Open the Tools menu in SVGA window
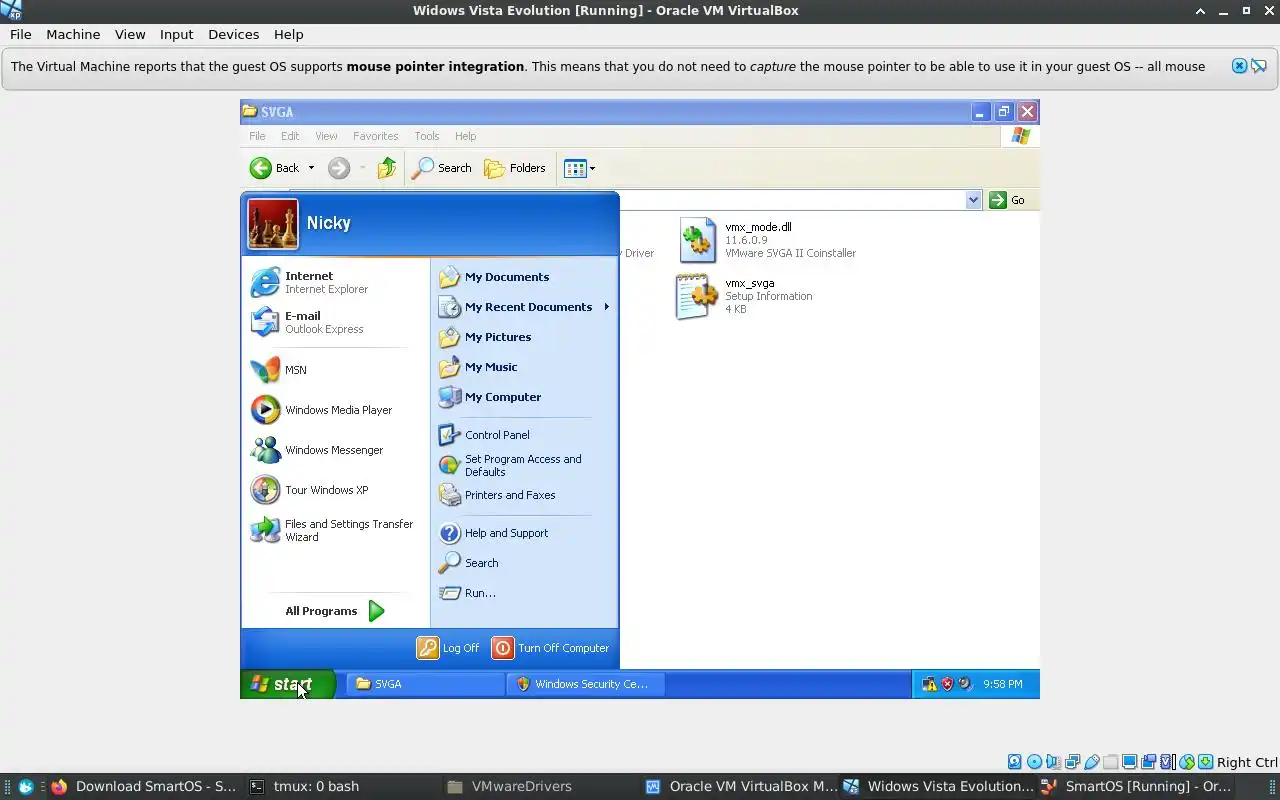Image resolution: width=1280 pixels, height=800 pixels. pyautogui.click(x=427, y=136)
